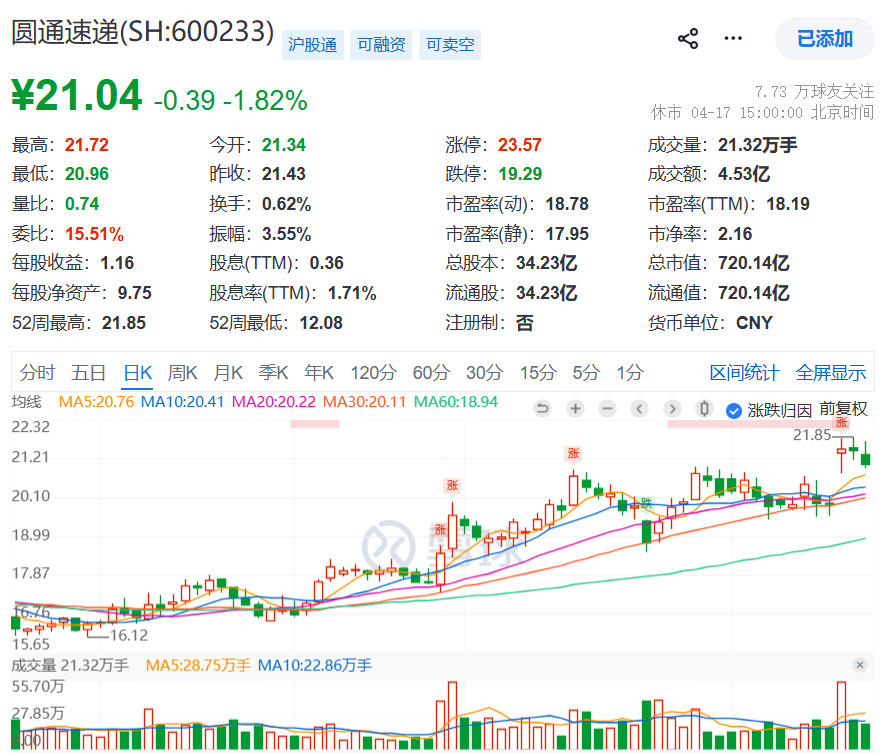Click the 52周最高 value 21.85
884x753 pixels.
(x=123, y=323)
